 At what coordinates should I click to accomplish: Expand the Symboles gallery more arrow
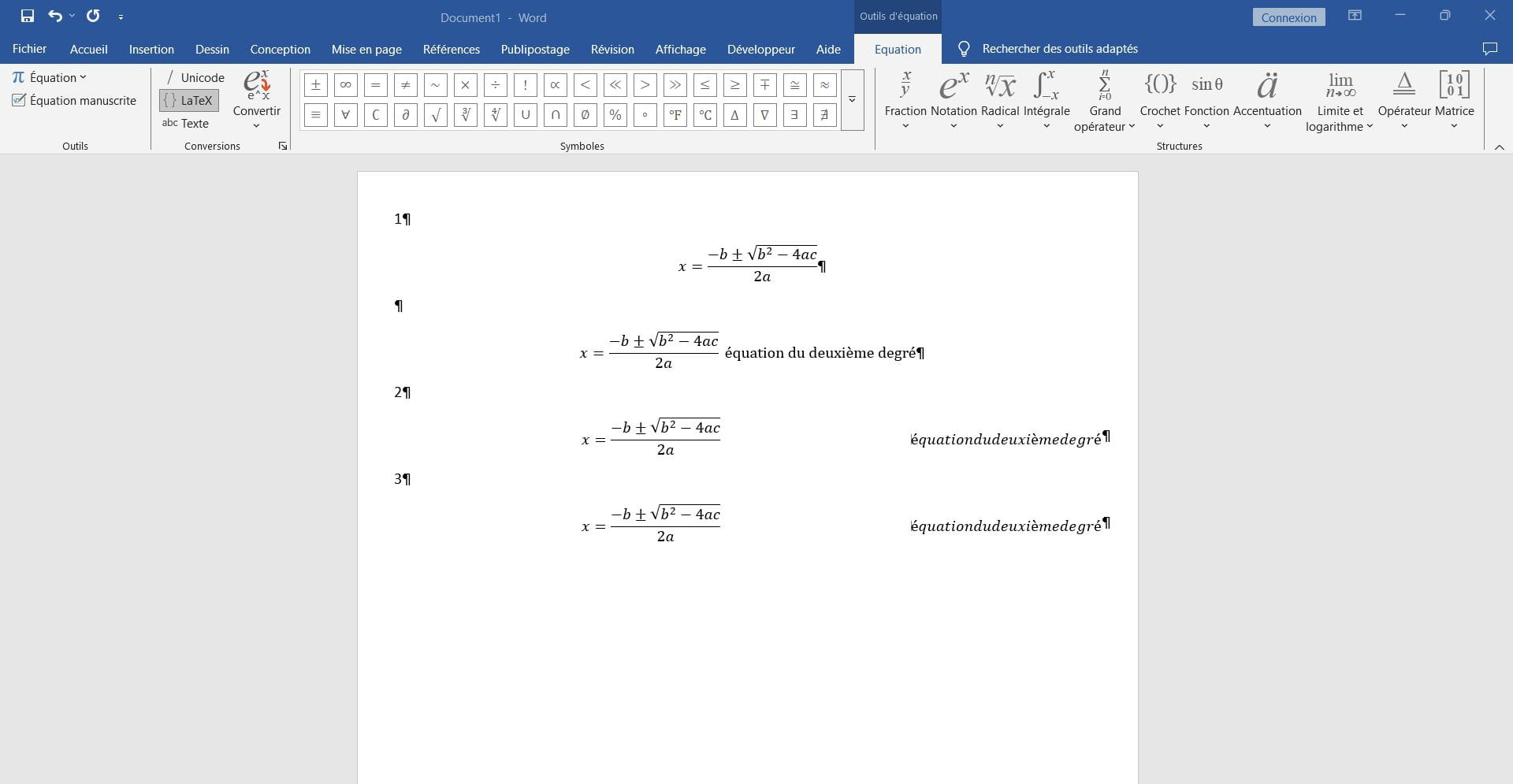[x=852, y=100]
